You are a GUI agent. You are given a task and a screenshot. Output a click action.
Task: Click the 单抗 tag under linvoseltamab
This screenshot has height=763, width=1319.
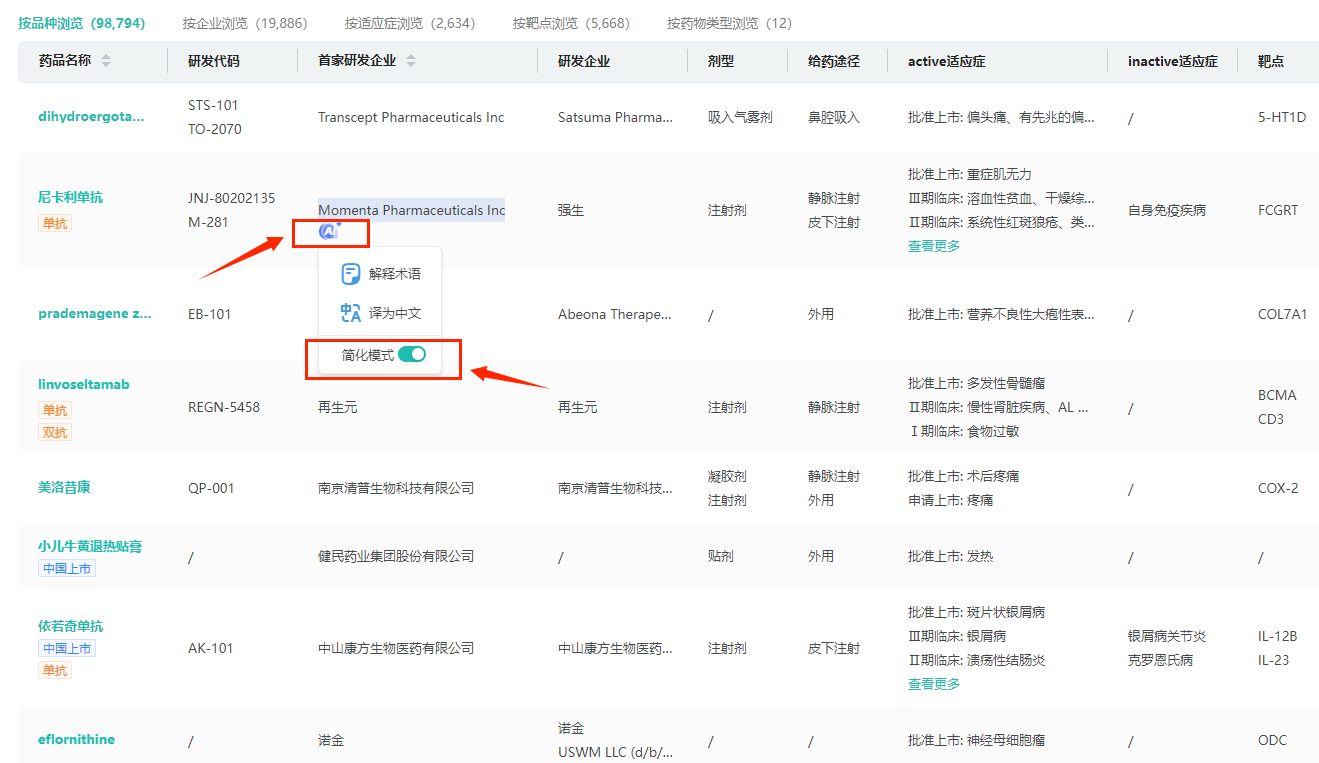pos(55,410)
